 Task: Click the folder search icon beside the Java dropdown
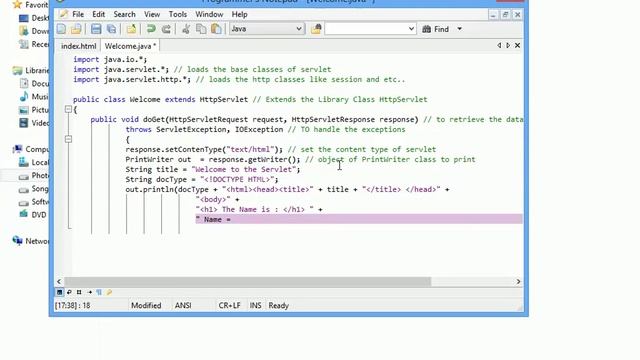[316, 29]
